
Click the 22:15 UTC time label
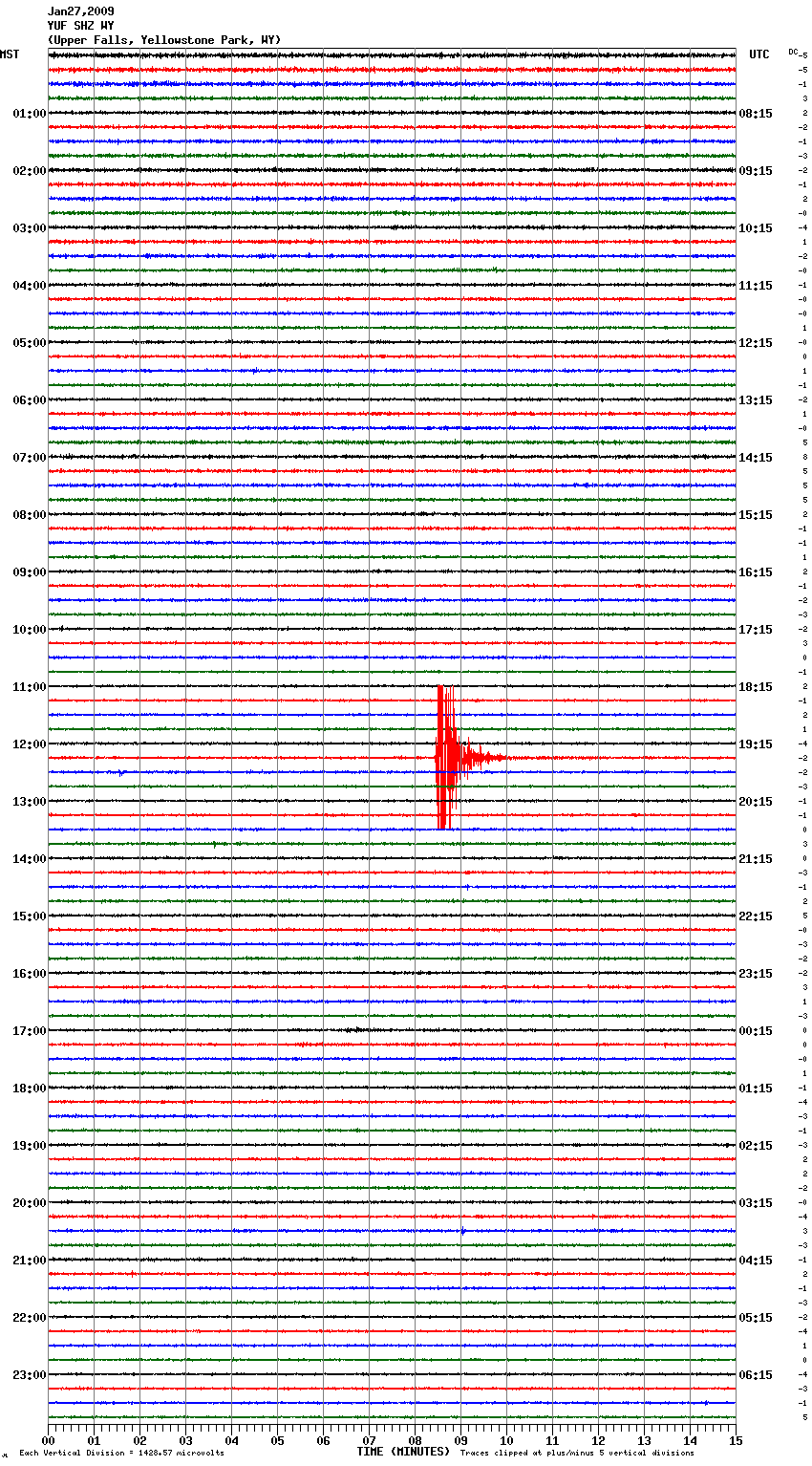coord(756,916)
